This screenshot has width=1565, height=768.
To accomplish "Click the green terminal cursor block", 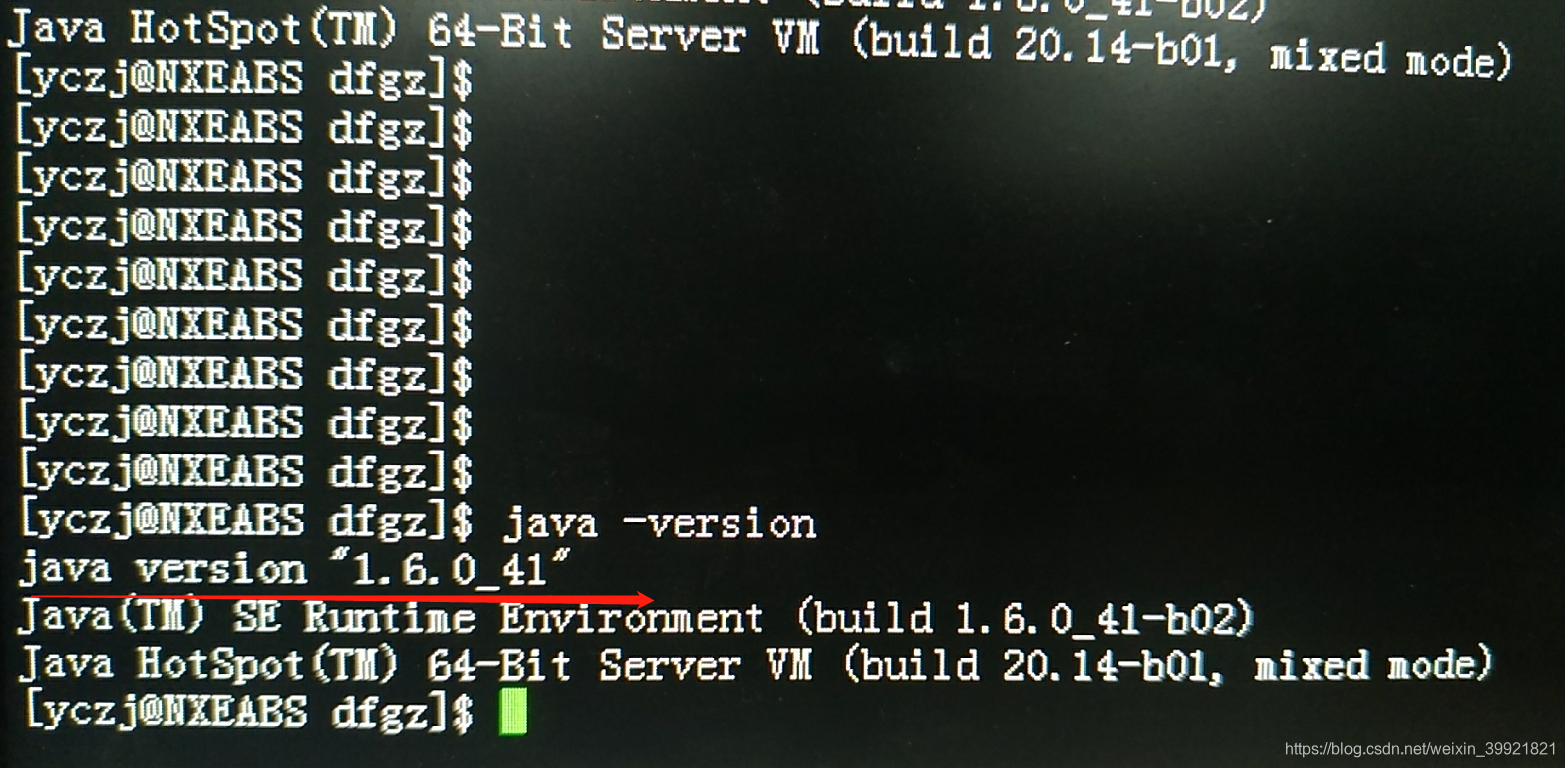I will [x=513, y=712].
